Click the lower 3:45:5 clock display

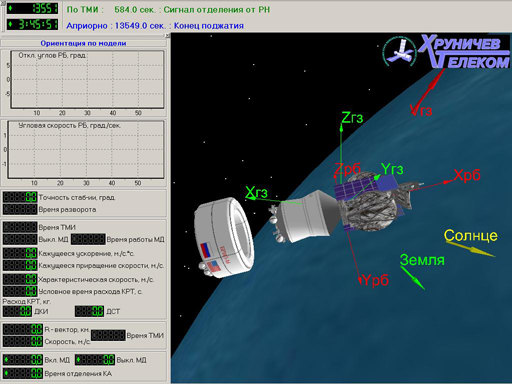33,24
